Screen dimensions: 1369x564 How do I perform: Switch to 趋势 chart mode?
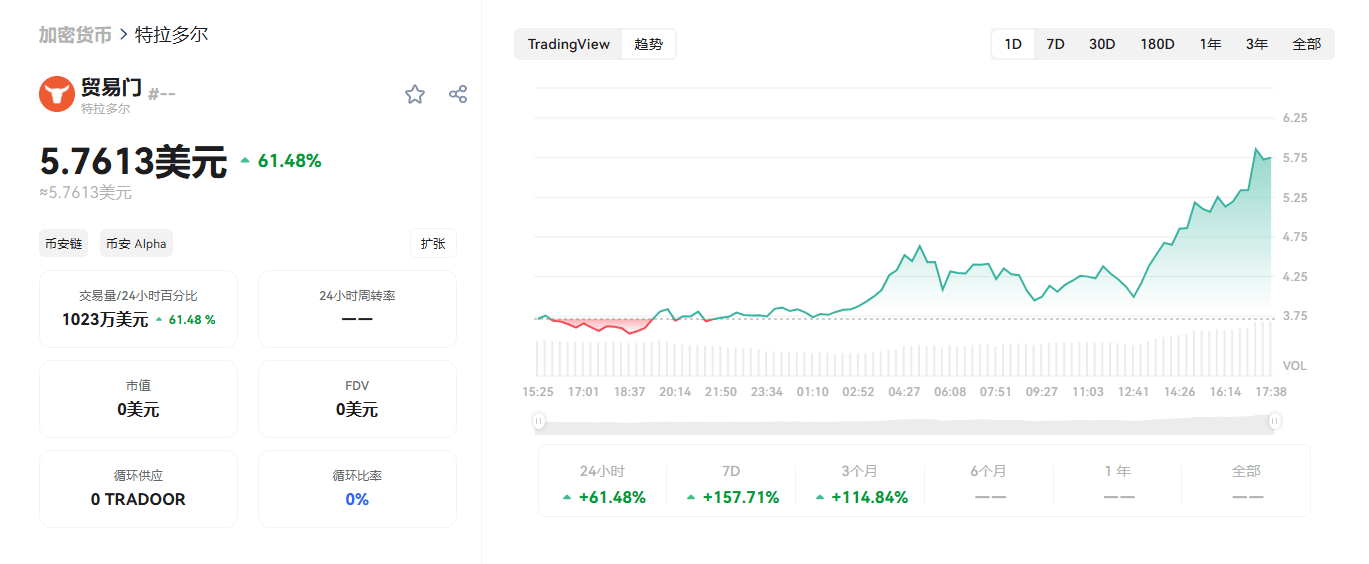coord(648,44)
